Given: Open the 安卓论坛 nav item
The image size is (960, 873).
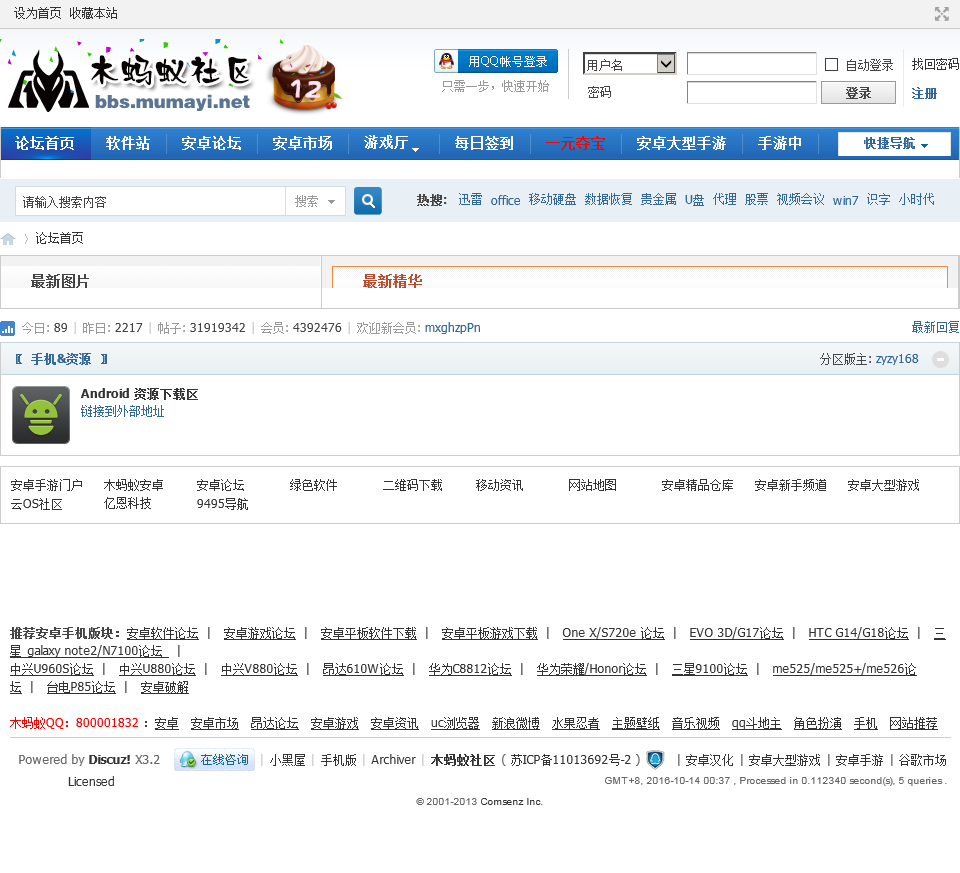Looking at the screenshot, I should (x=211, y=143).
